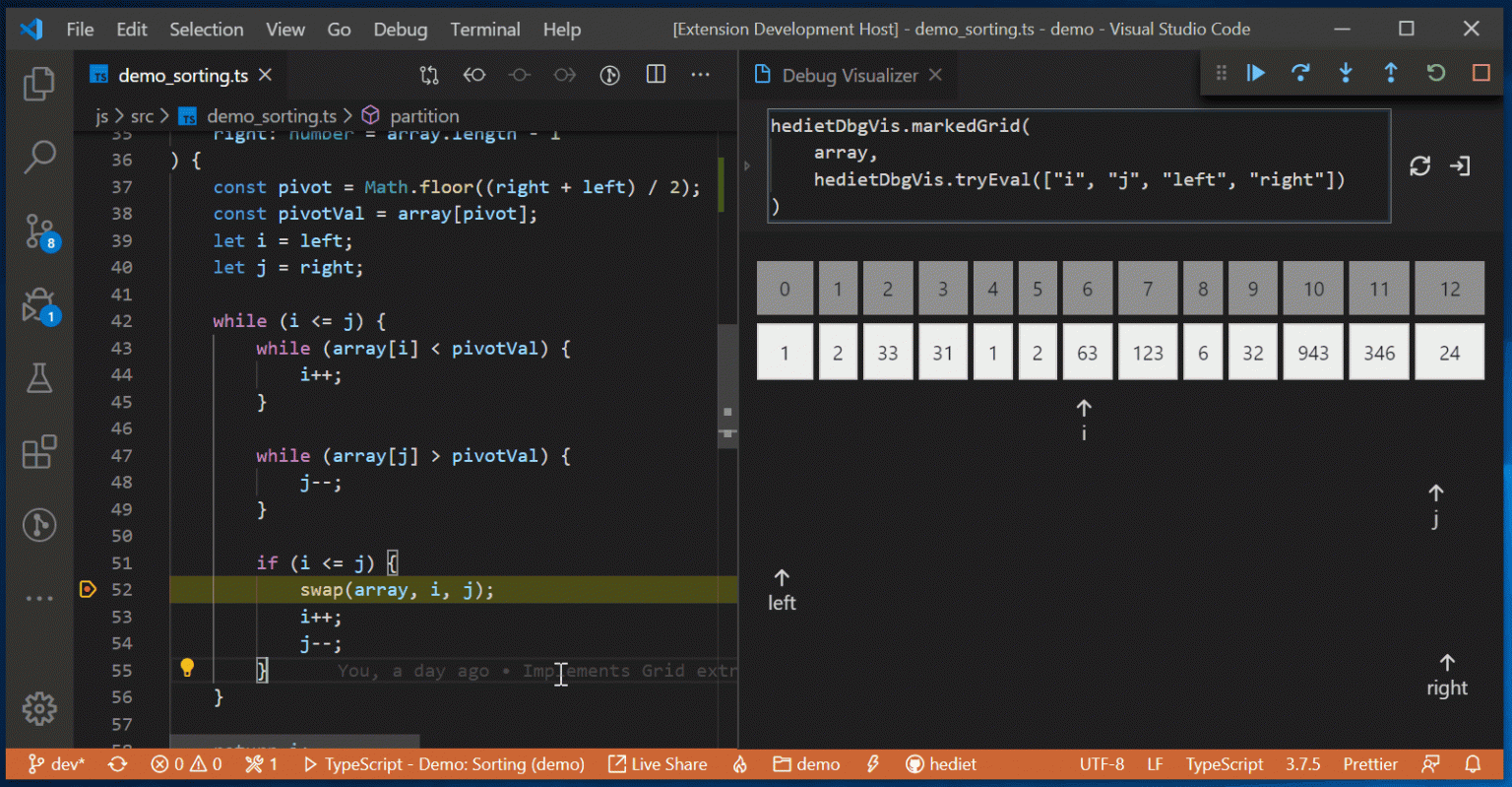
Task: Open the partition breadcrumb dropdown
Action: click(424, 115)
